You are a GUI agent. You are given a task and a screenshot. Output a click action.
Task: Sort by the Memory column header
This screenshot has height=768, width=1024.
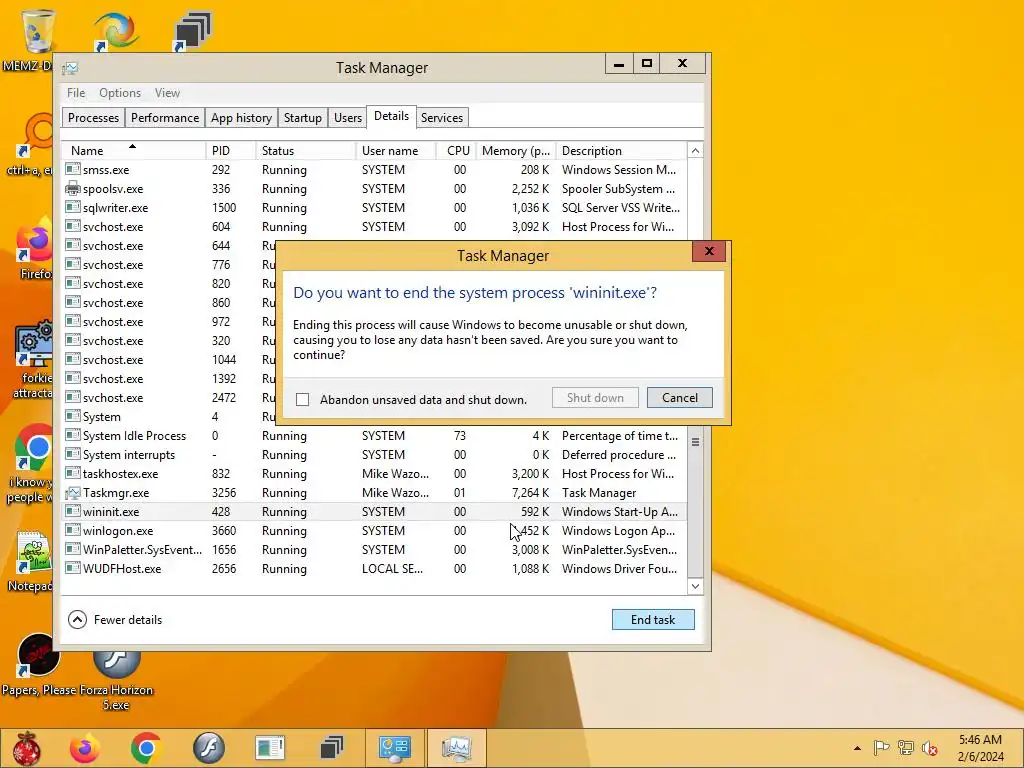point(516,151)
